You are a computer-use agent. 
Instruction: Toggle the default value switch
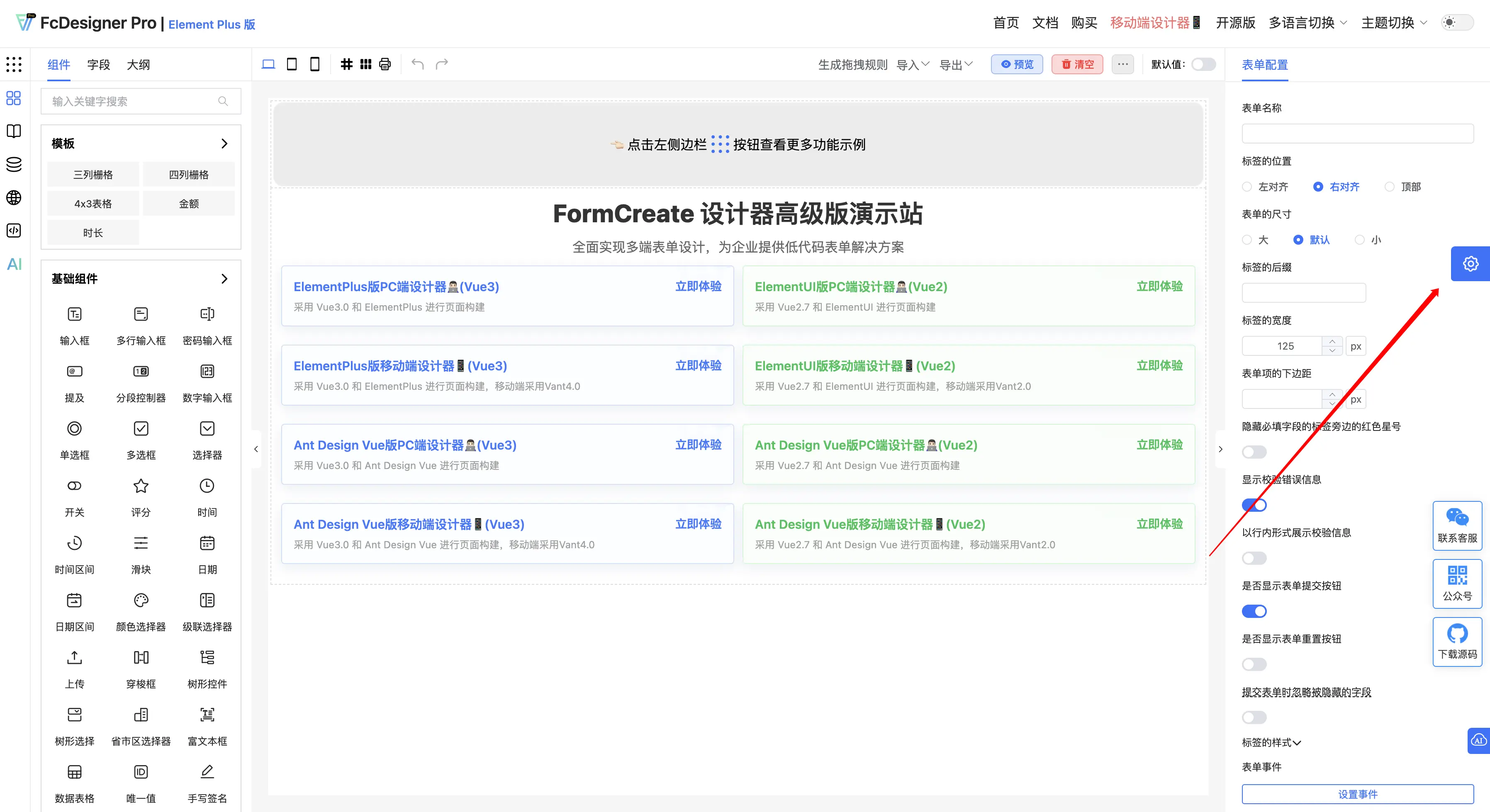pyautogui.click(x=1203, y=64)
